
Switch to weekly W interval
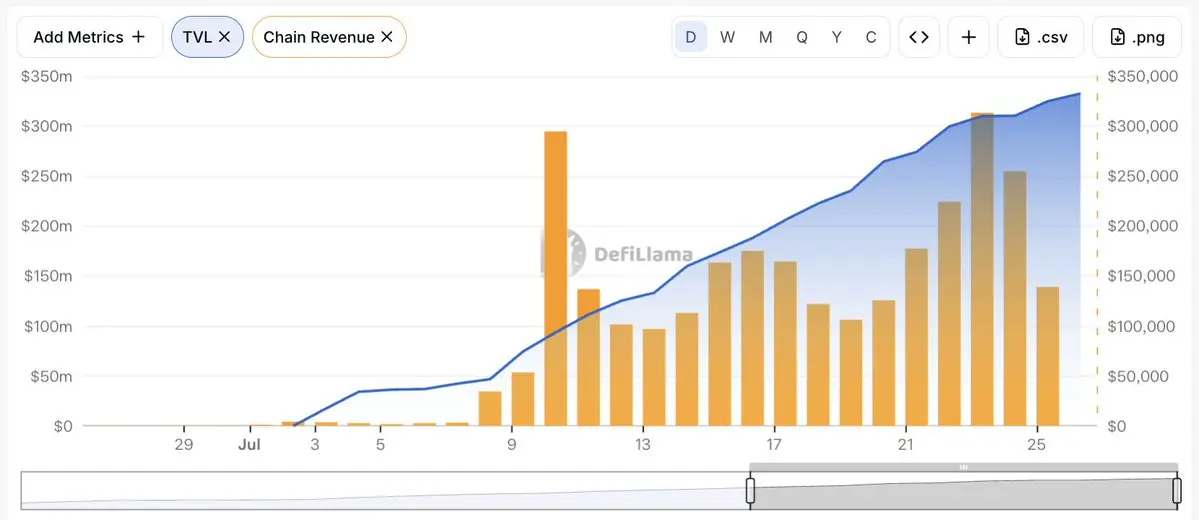coord(727,37)
